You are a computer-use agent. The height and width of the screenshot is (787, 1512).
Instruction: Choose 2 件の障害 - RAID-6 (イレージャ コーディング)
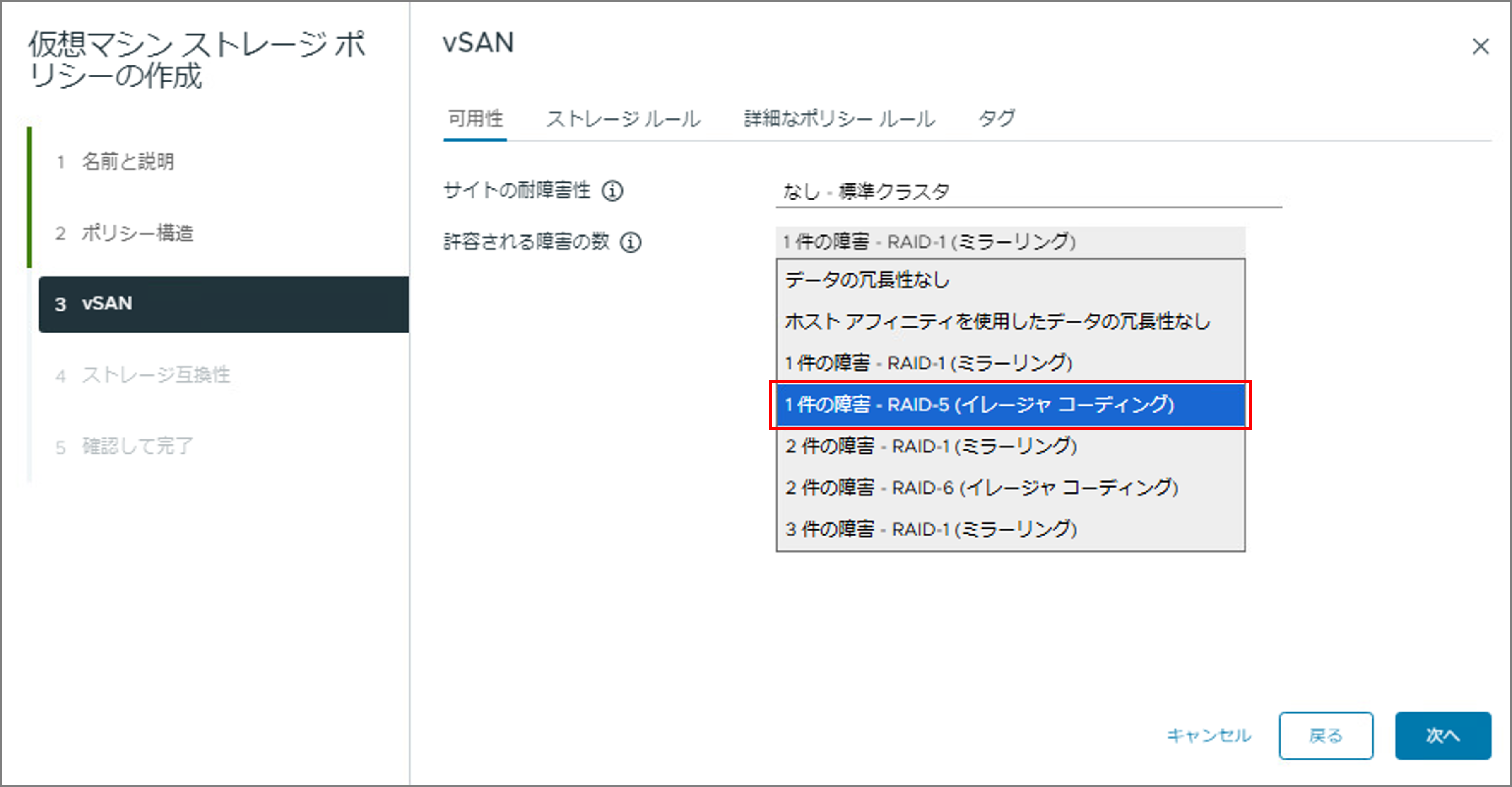[1010, 488]
